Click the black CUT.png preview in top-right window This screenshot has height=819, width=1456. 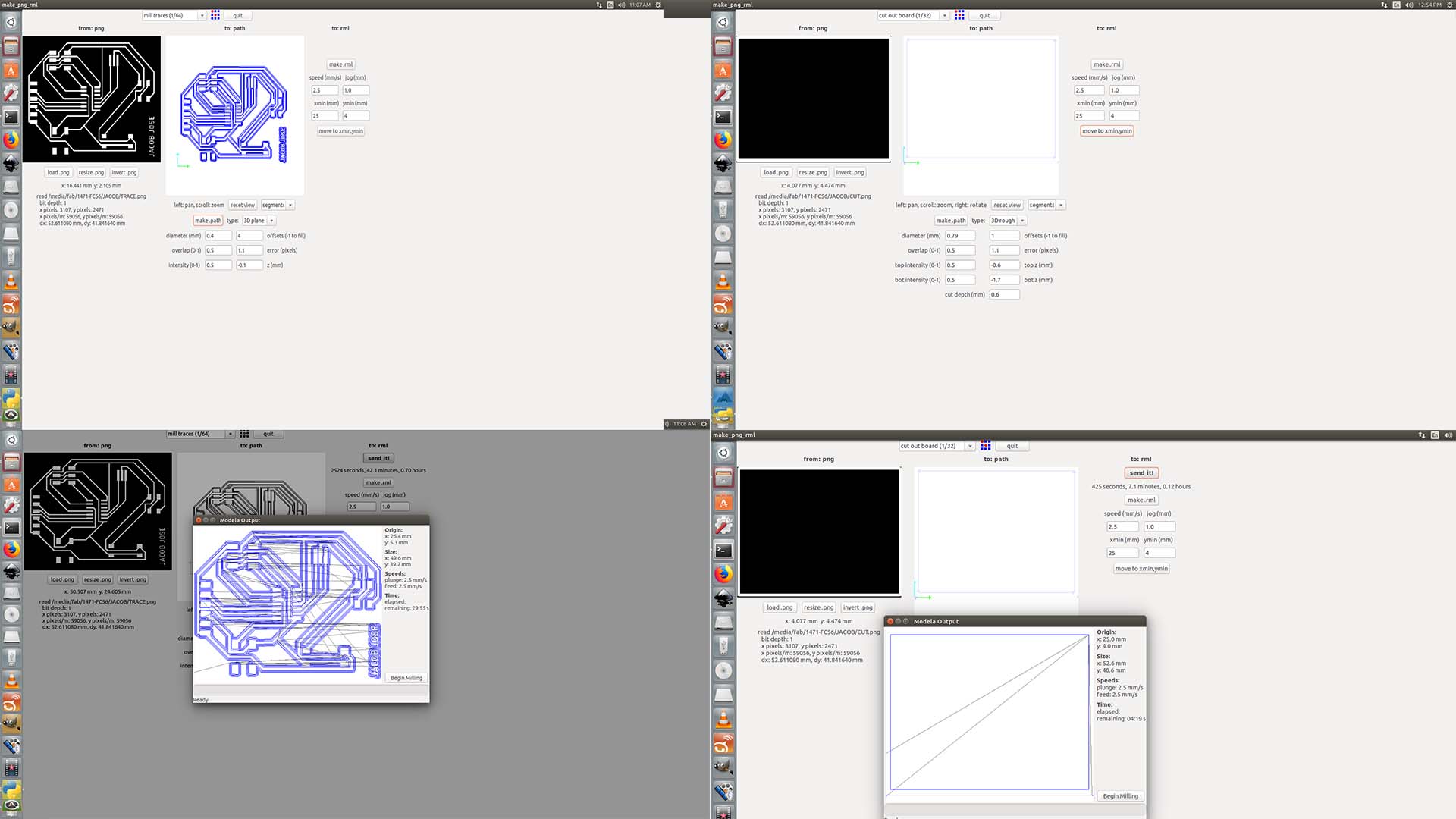pyautogui.click(x=813, y=99)
